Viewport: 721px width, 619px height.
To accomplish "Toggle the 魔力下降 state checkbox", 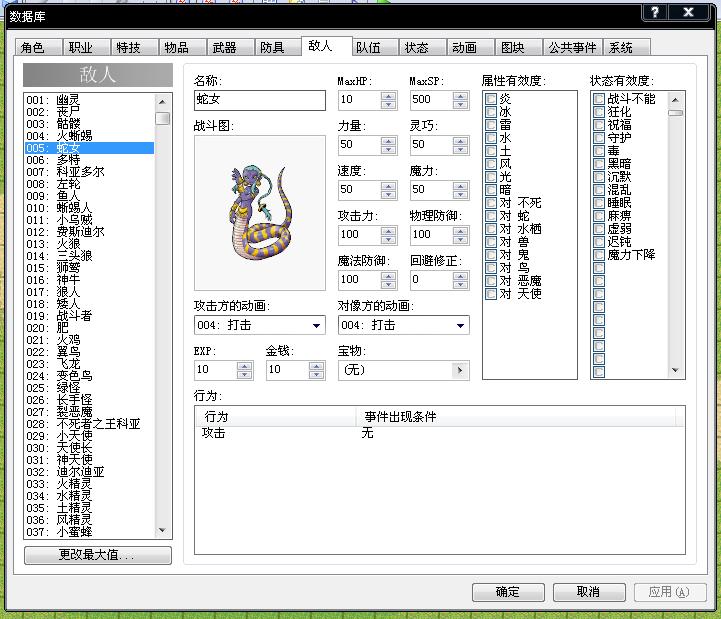I will [599, 255].
